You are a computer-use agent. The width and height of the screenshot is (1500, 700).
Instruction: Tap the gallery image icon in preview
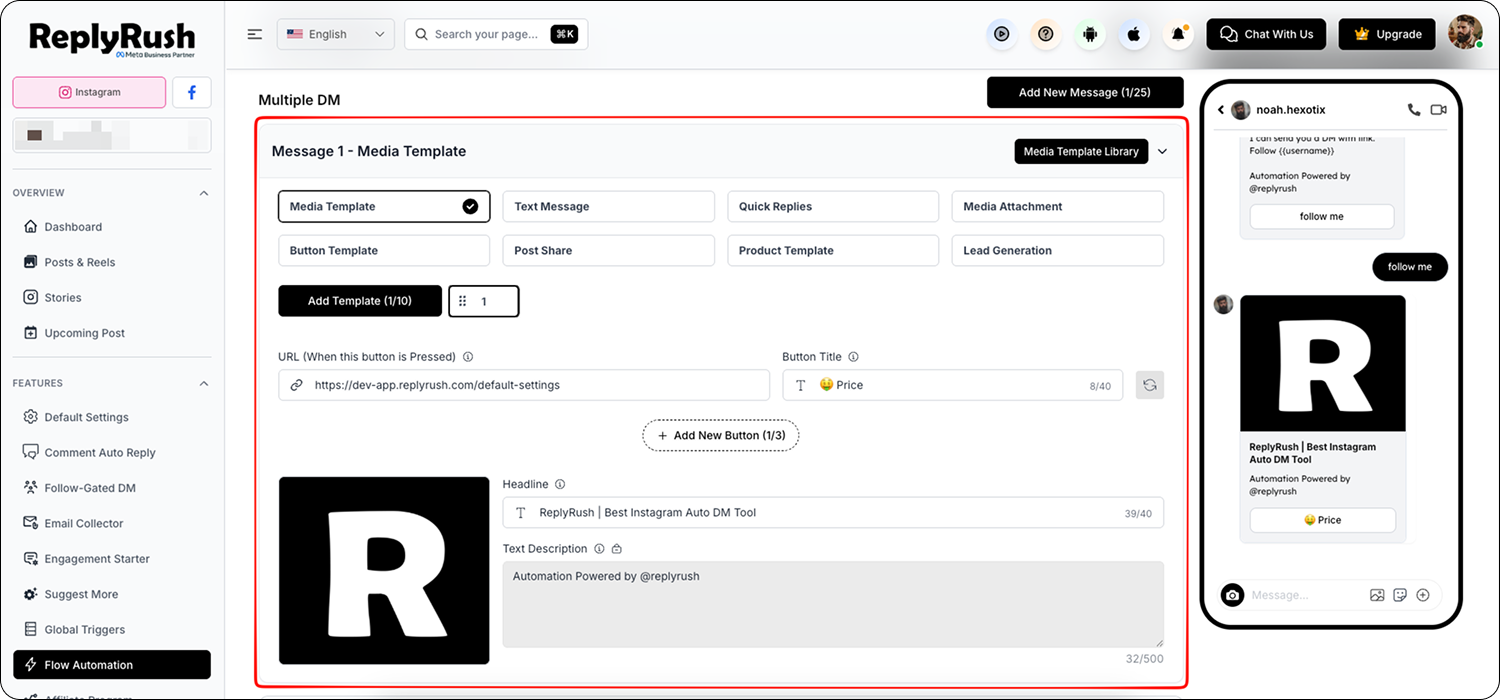tap(1377, 595)
